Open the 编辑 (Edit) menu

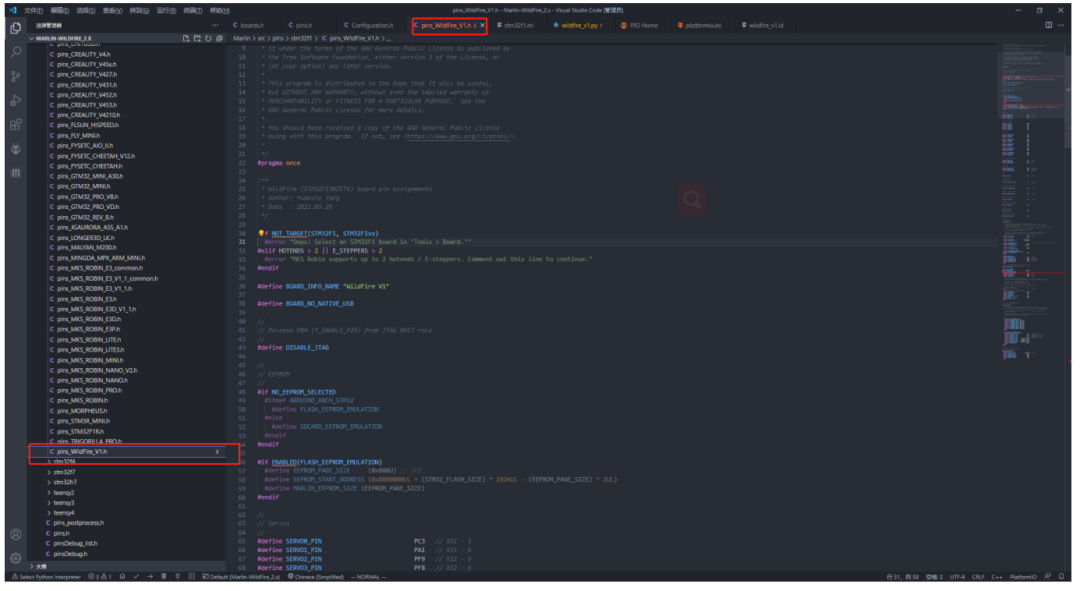(x=59, y=10)
